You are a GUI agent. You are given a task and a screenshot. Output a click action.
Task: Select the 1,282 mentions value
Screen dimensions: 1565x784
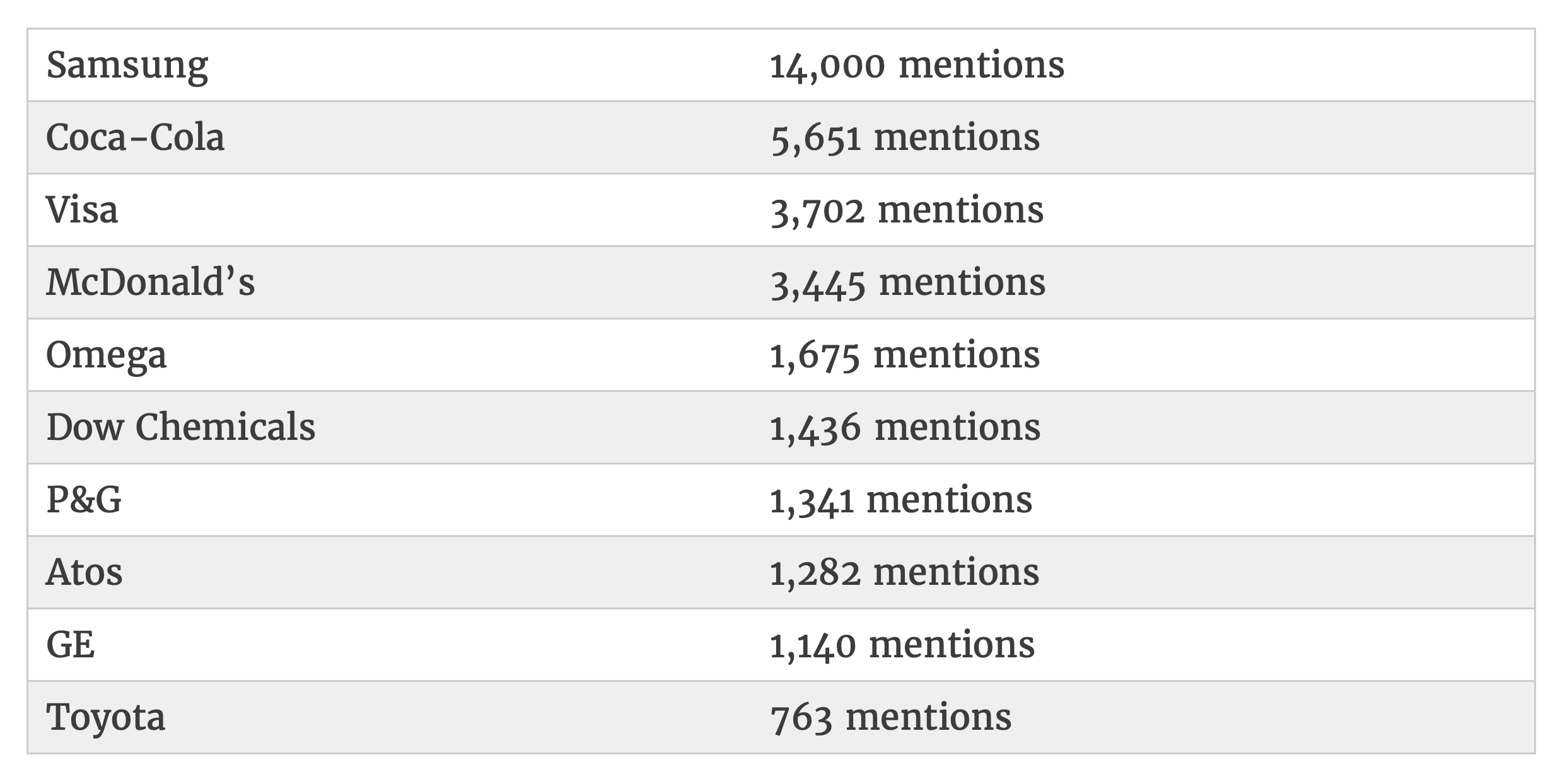click(905, 573)
